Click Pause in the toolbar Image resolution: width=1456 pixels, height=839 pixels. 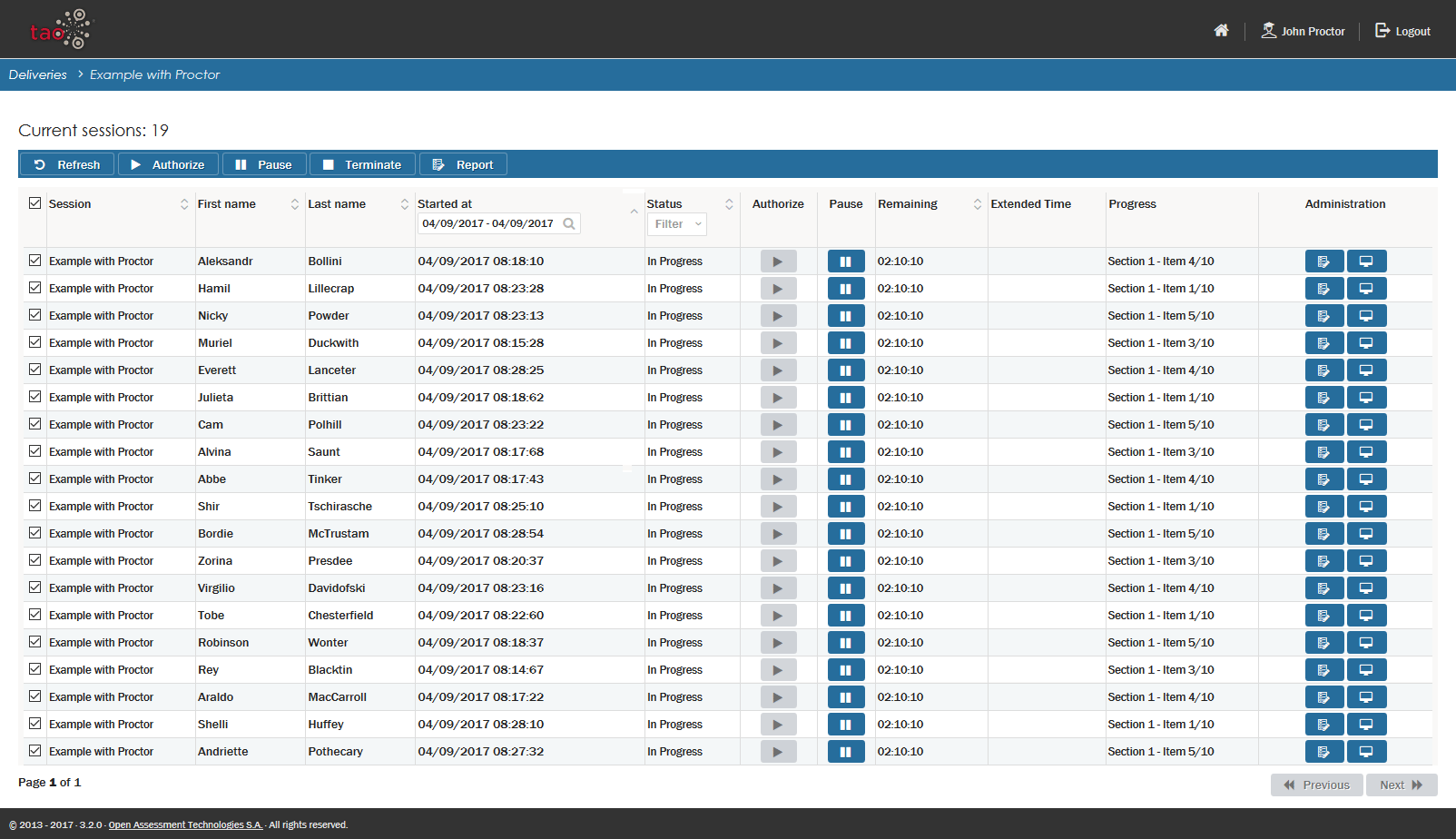[264, 164]
